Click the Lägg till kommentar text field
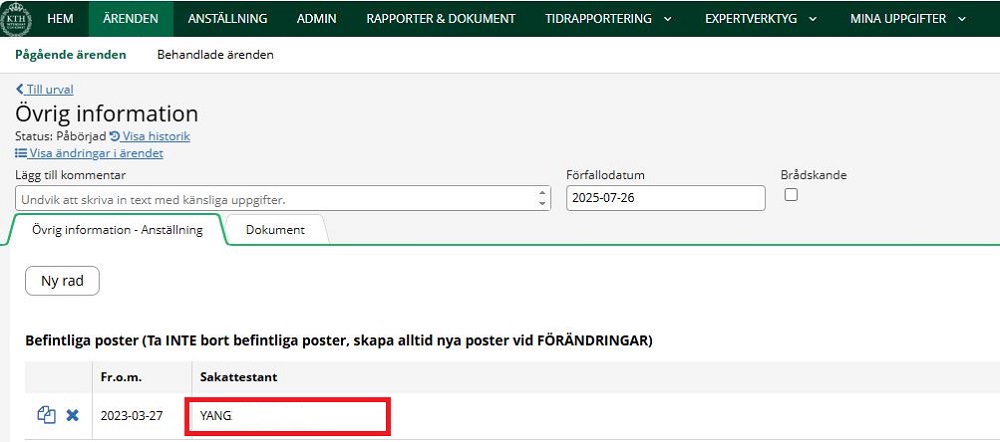 pyautogui.click(x=283, y=198)
